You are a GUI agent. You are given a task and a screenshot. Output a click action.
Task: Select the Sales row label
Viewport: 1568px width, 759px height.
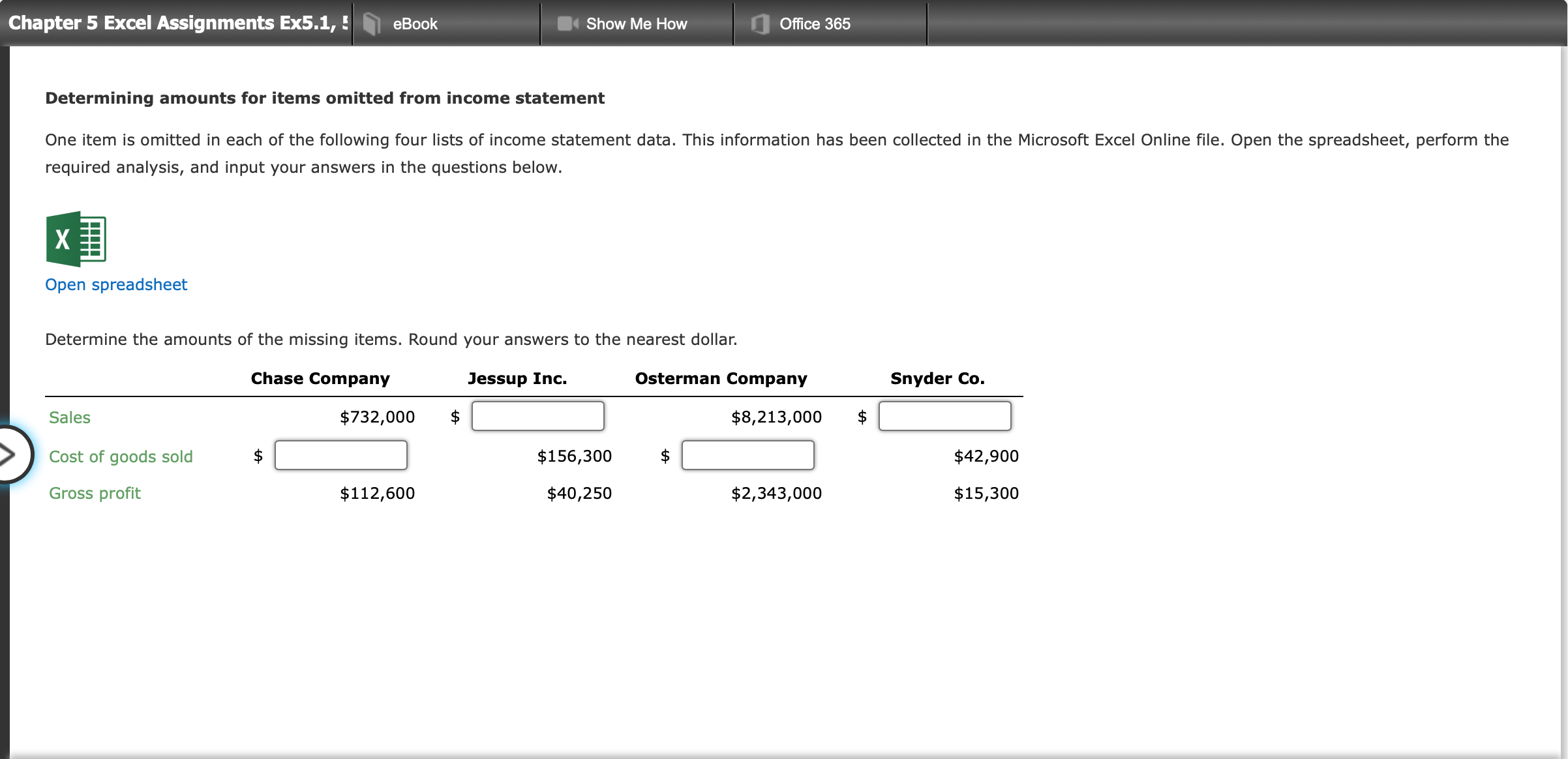[69, 417]
